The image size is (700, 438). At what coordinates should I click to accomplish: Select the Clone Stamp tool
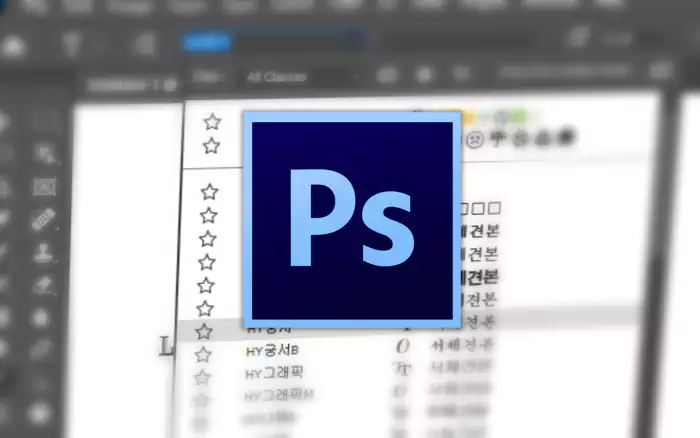[43, 252]
